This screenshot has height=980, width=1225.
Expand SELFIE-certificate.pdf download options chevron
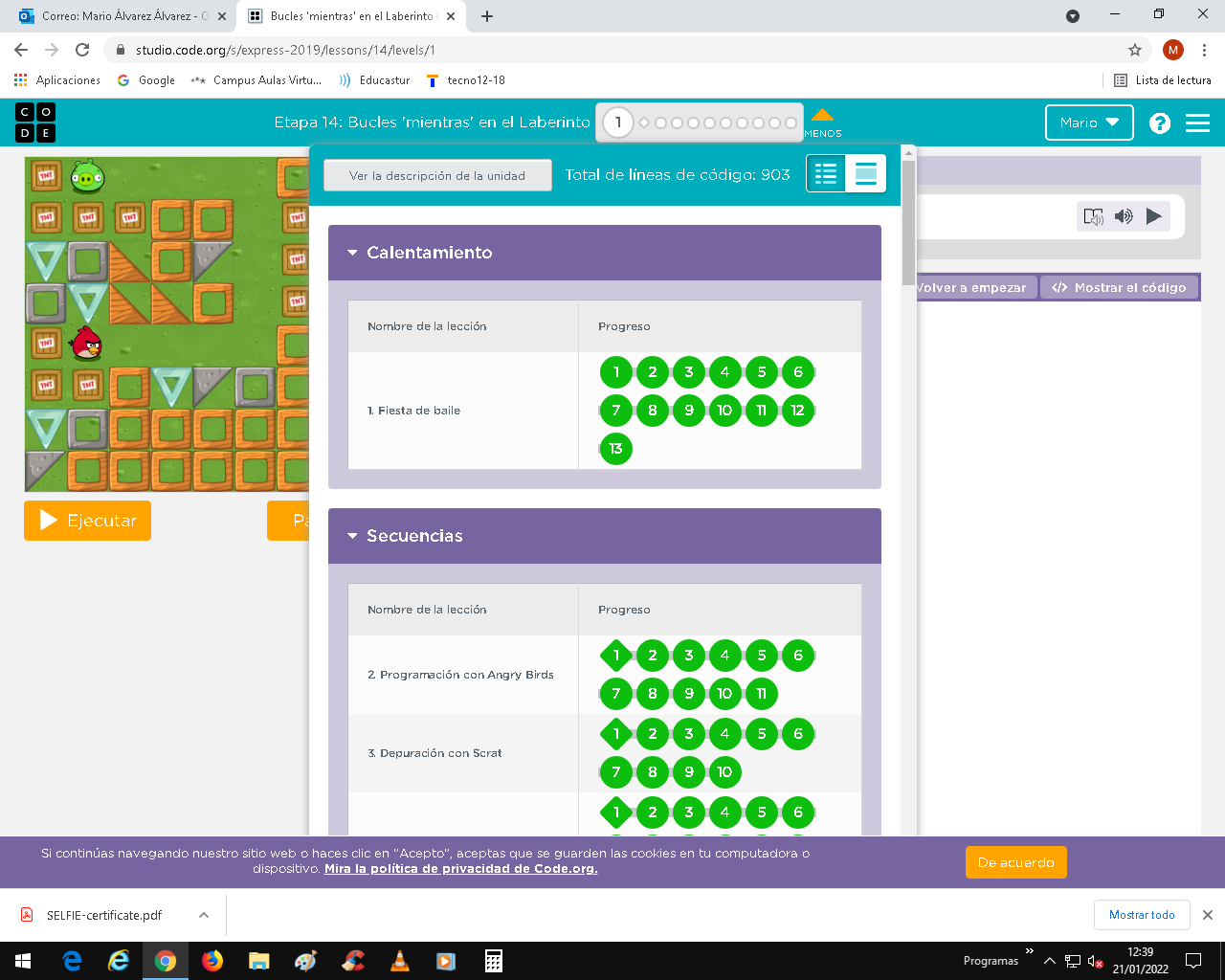tap(204, 915)
